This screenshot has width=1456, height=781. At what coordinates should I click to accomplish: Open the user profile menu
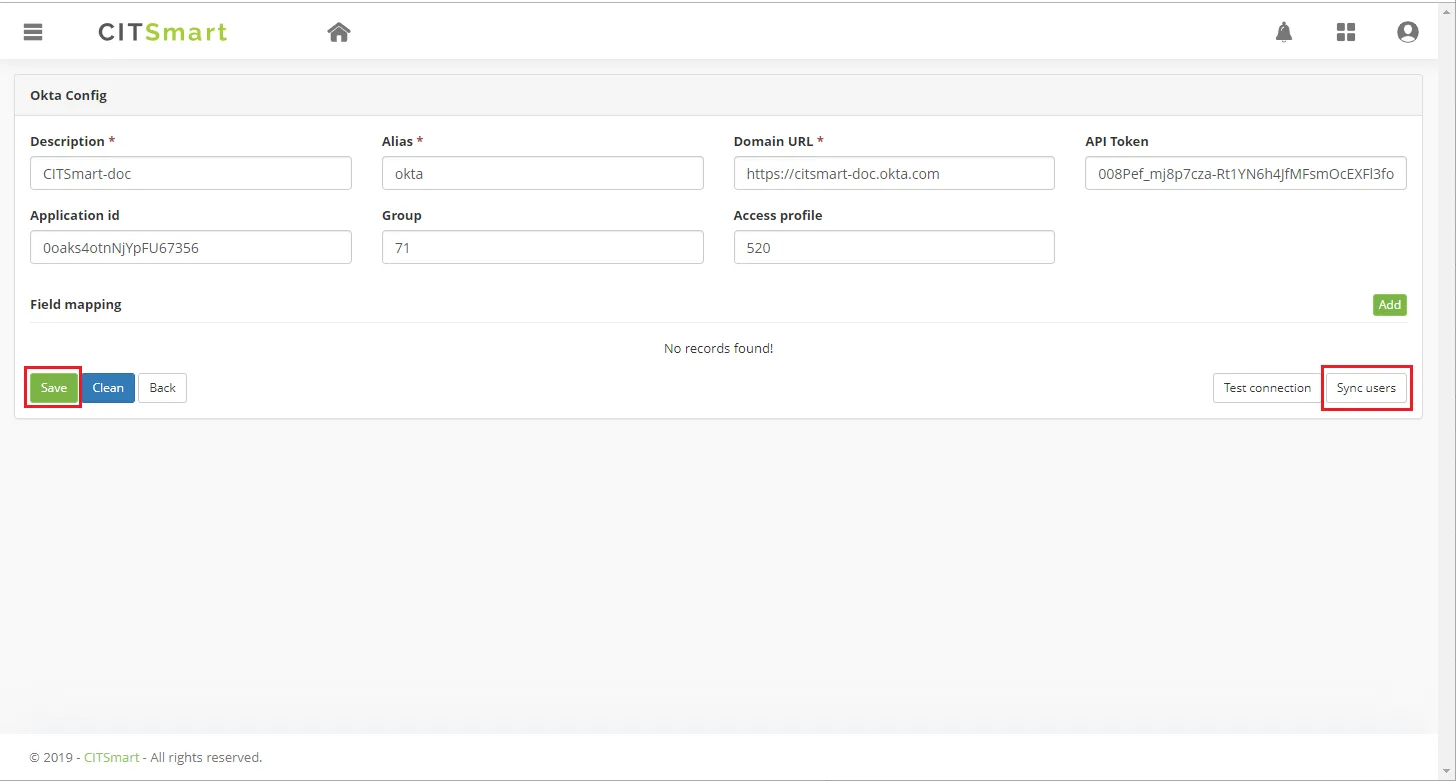[x=1407, y=32]
